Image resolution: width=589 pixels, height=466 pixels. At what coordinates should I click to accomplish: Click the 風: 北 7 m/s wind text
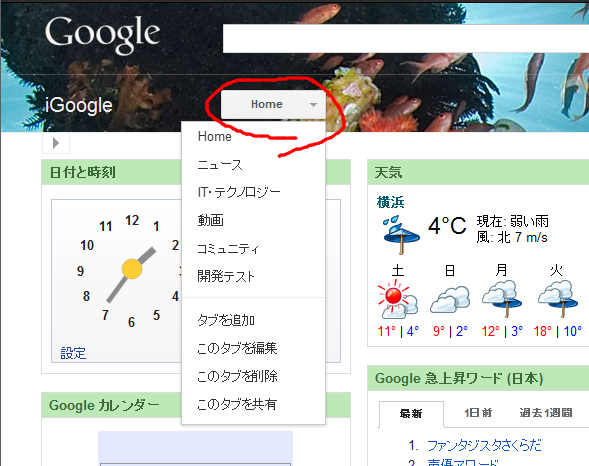(x=512, y=237)
